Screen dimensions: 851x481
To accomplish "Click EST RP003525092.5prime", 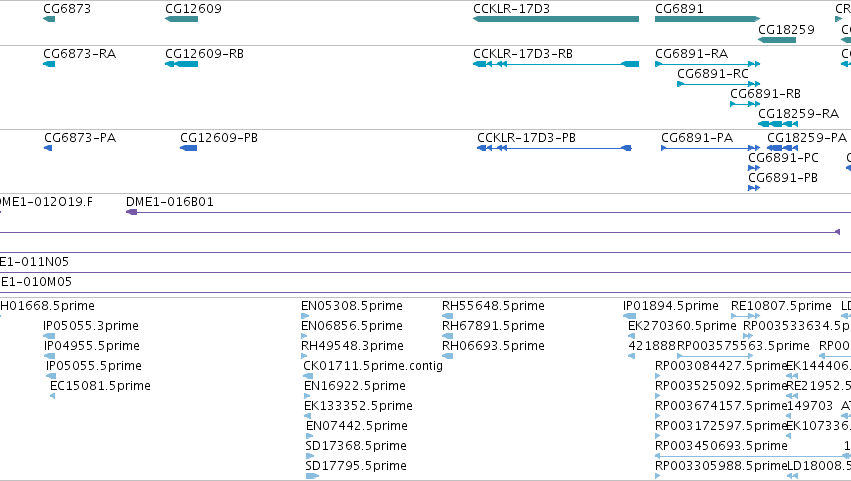I will tap(658, 396).
